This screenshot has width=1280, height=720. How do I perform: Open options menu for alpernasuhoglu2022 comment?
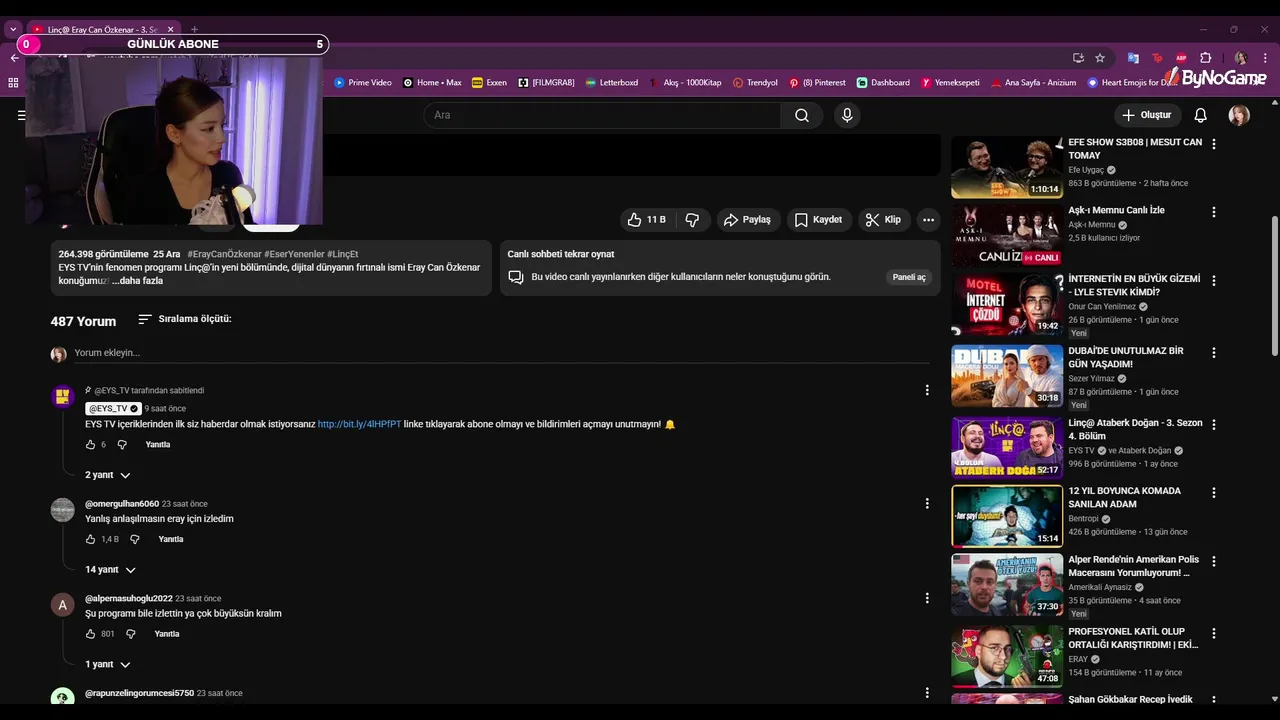pyautogui.click(x=927, y=597)
